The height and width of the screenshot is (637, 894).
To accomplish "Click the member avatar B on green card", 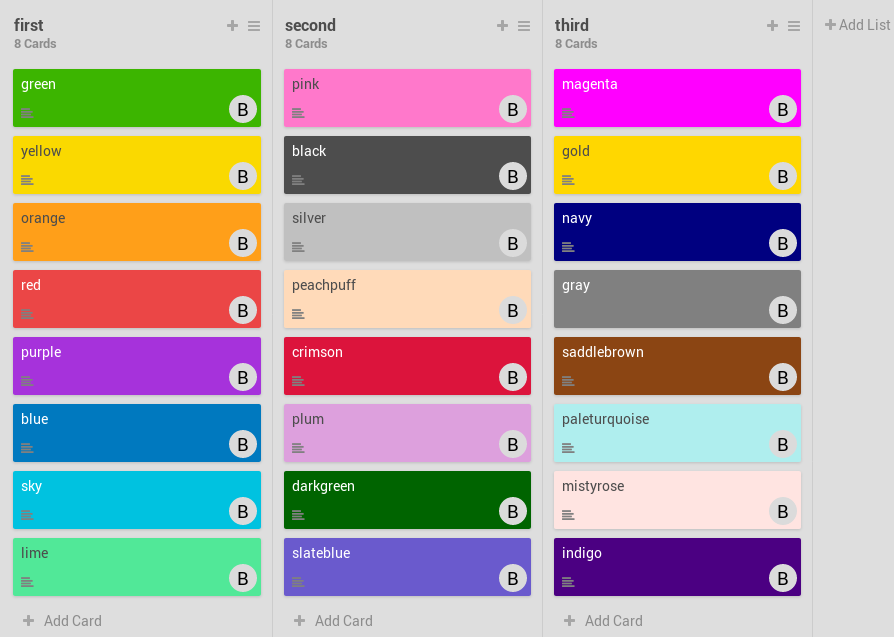I will point(242,110).
